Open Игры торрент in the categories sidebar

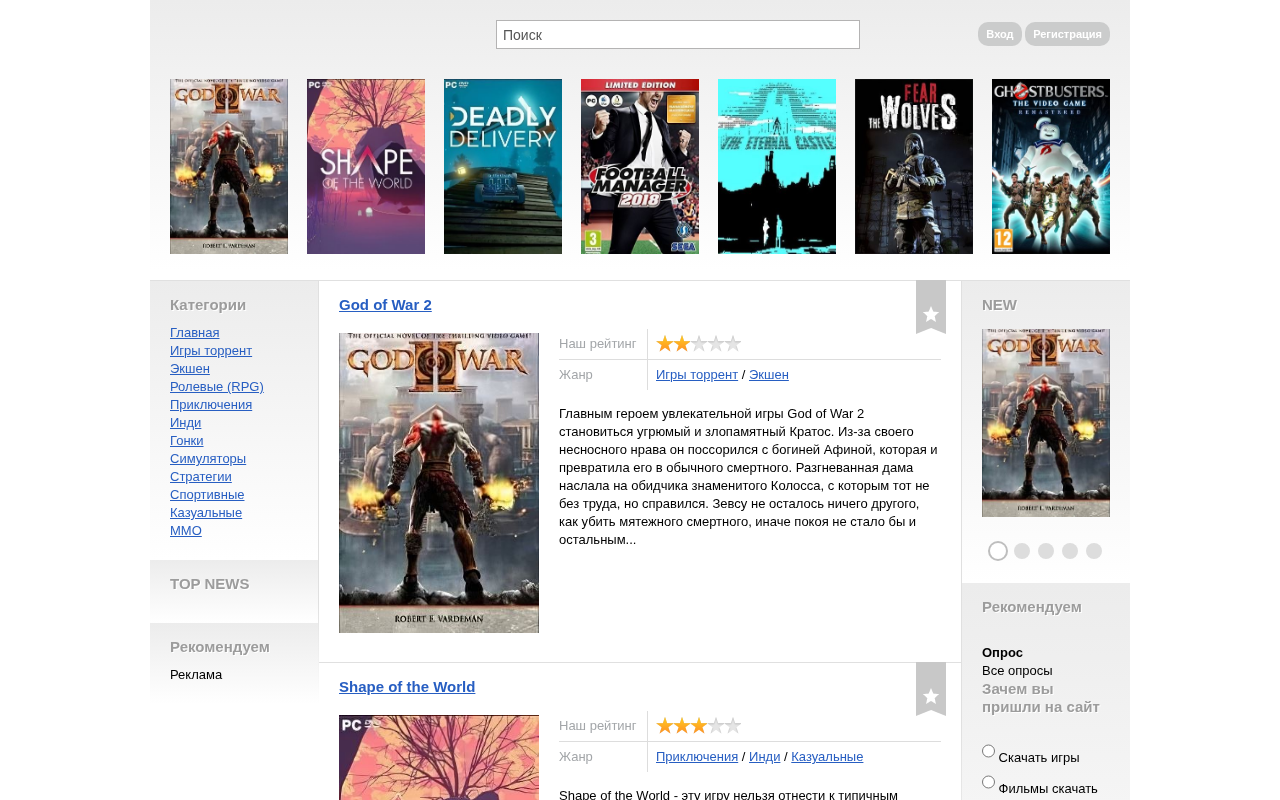211,351
